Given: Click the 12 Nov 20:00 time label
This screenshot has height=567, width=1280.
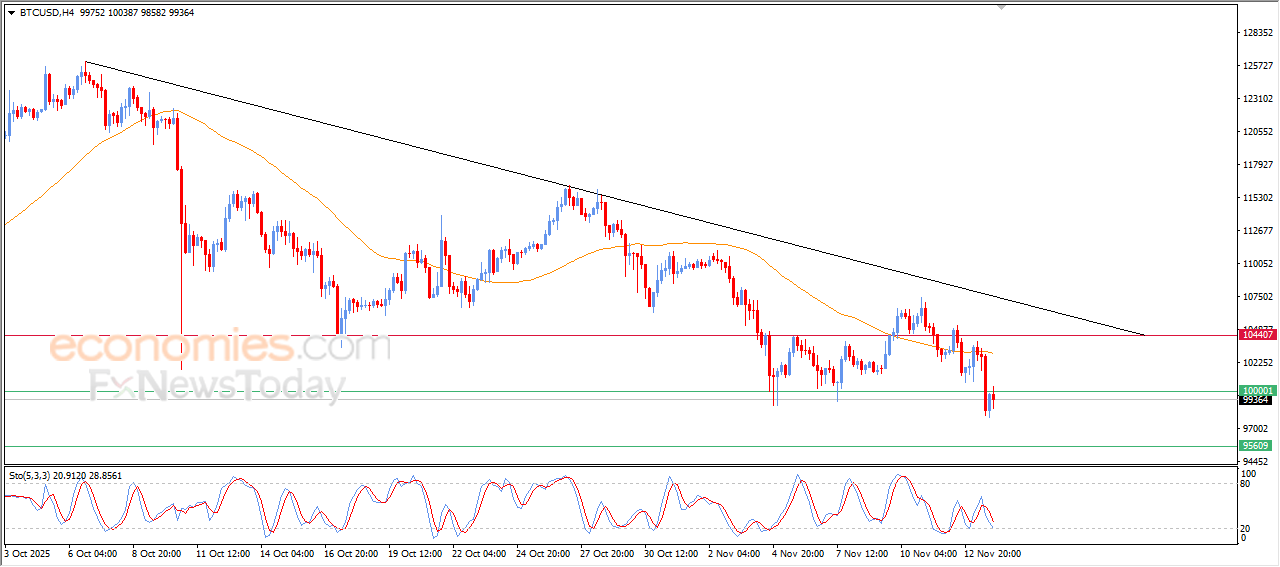Looking at the screenshot, I should (x=992, y=552).
